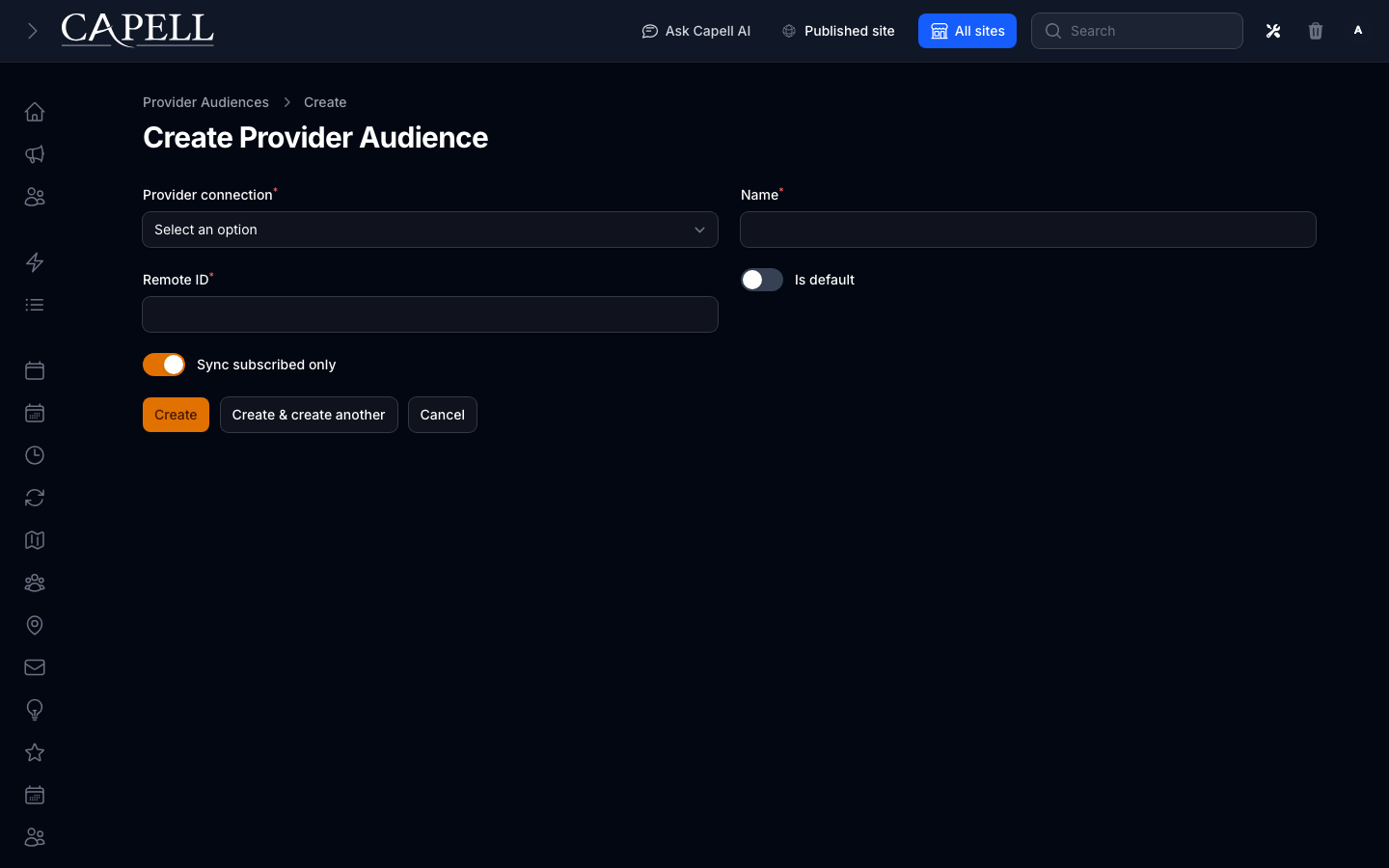Click the Search field in header
Viewport: 1389px width, 868px height.
(1137, 31)
